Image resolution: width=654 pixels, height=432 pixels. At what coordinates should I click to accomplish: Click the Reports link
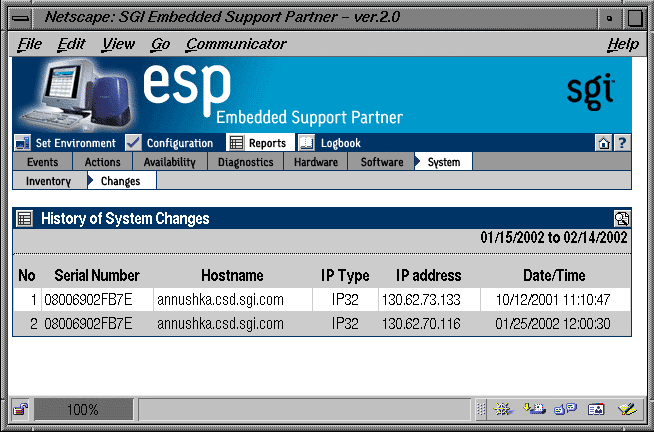pyautogui.click(x=267, y=143)
